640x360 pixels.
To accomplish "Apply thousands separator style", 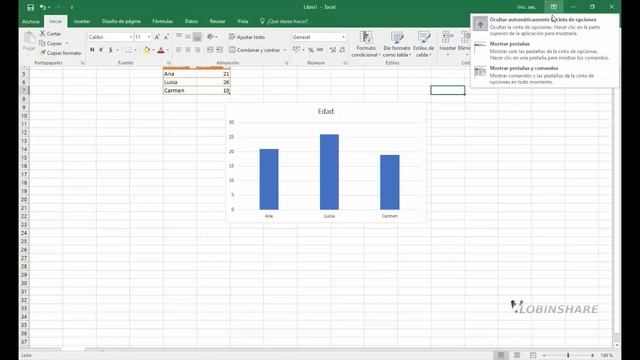I will pos(320,50).
